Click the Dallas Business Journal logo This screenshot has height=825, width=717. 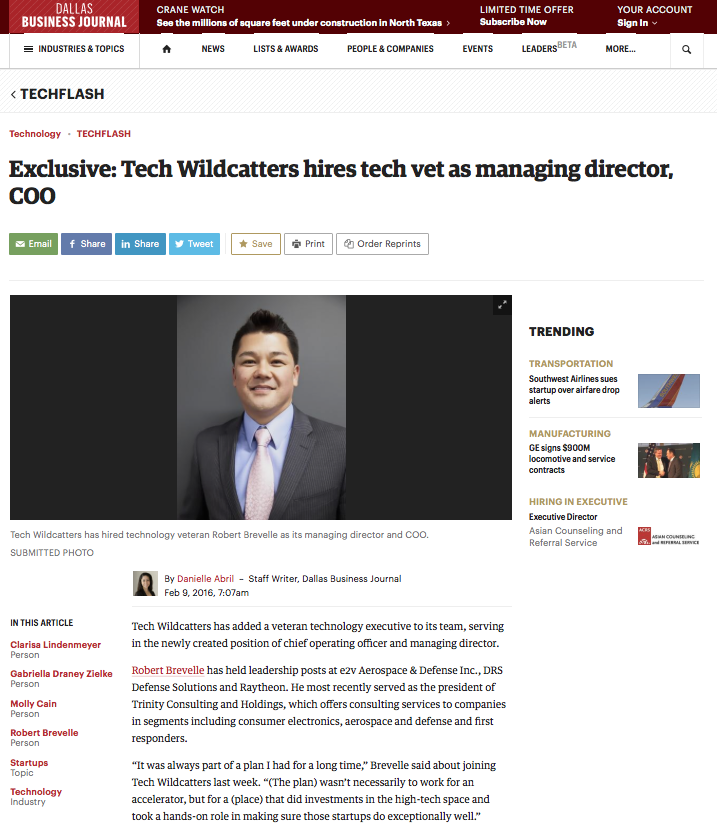tap(74, 16)
